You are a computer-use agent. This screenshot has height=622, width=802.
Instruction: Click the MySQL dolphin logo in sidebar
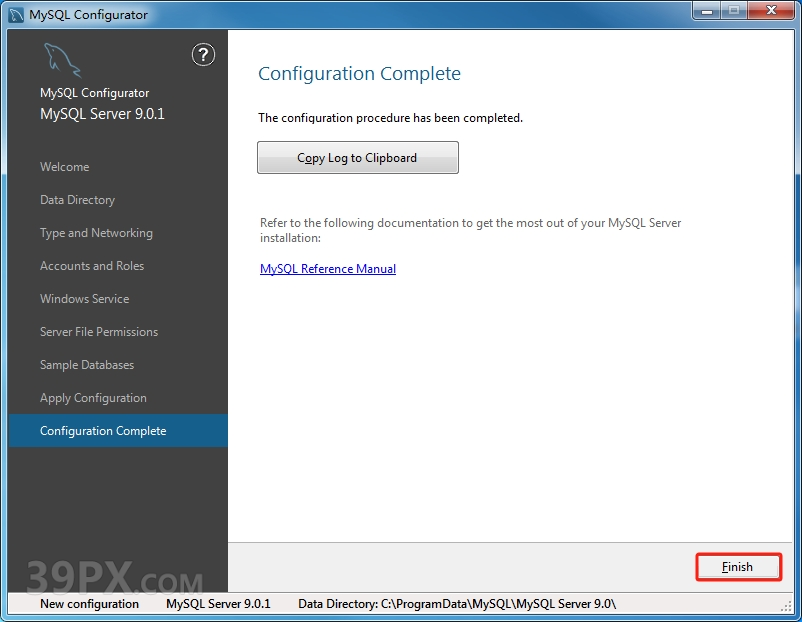point(61,61)
